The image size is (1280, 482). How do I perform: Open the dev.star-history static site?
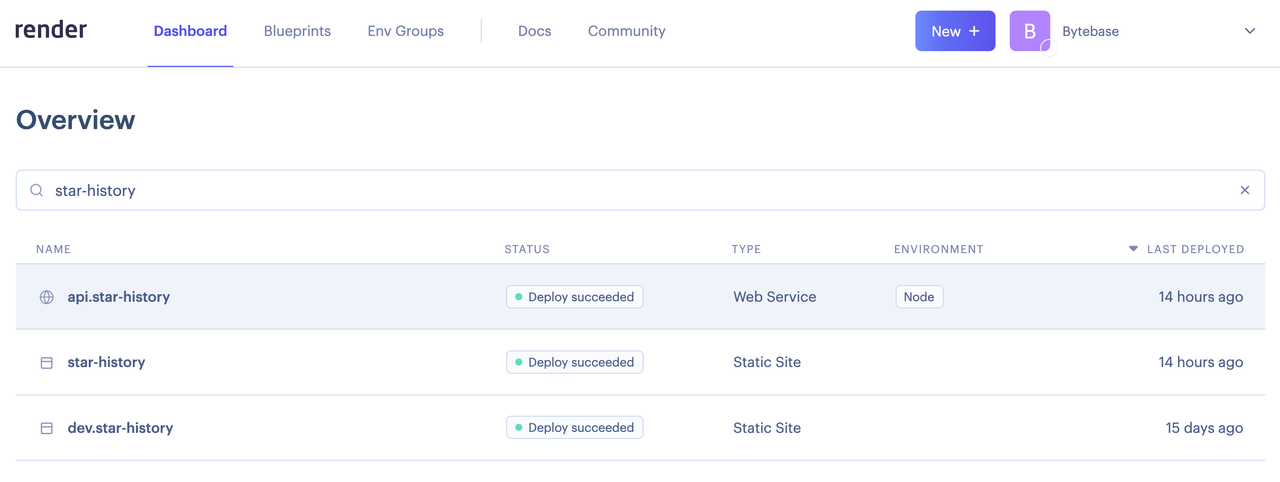click(120, 428)
